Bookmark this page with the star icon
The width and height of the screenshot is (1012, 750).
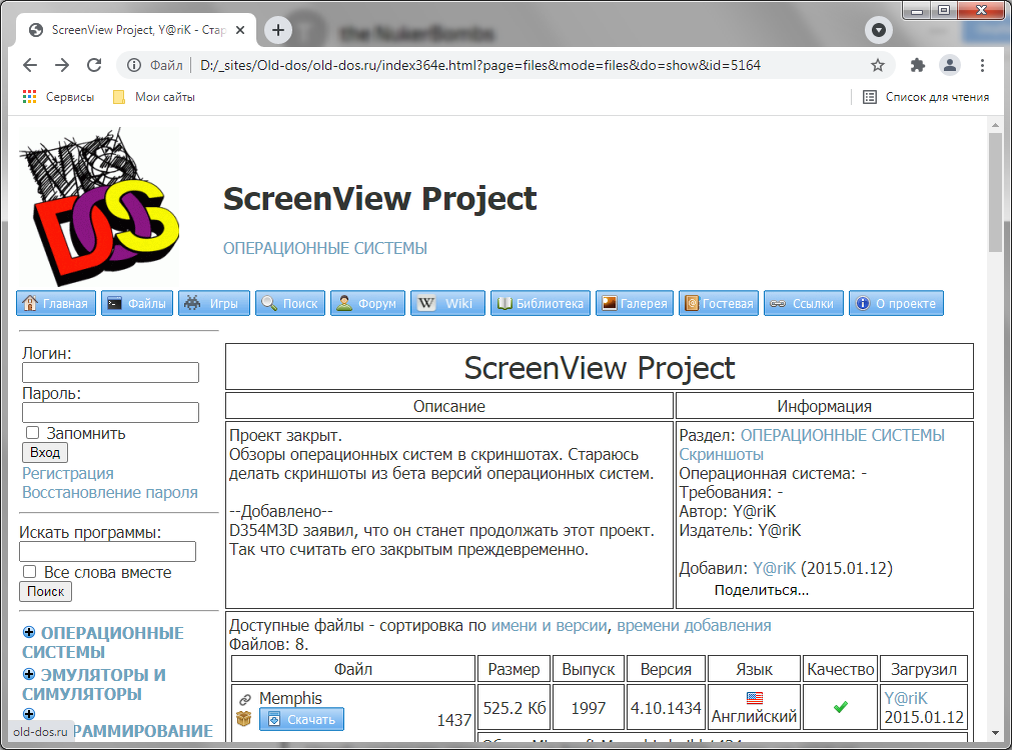tap(877, 65)
